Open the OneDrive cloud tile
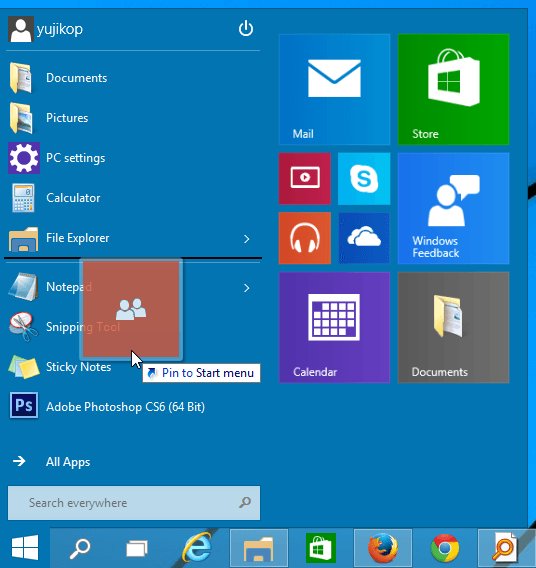Image resolution: width=536 pixels, height=568 pixels. pos(364,238)
